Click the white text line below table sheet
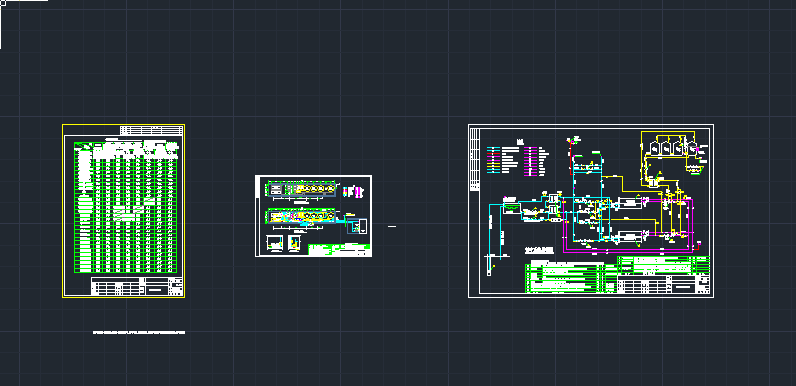The height and width of the screenshot is (386, 796). [x=139, y=333]
